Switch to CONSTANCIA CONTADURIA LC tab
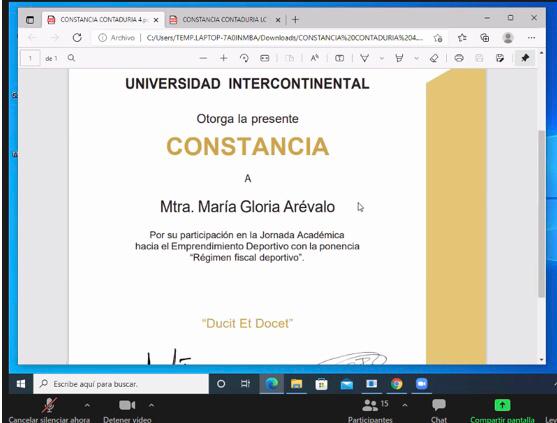The image size is (557, 423). pos(224,20)
